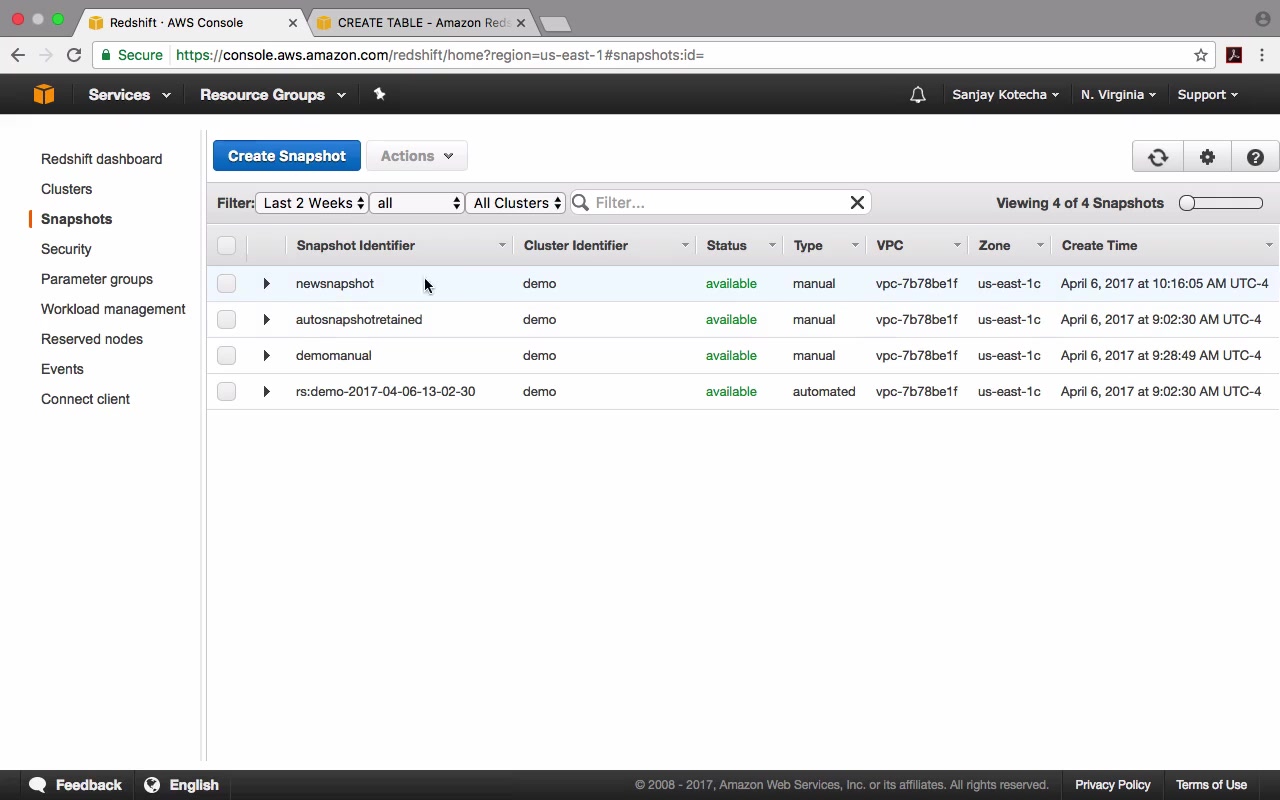Image resolution: width=1280 pixels, height=800 pixels.
Task: Sort by Create Time column
Action: (x=1166, y=246)
